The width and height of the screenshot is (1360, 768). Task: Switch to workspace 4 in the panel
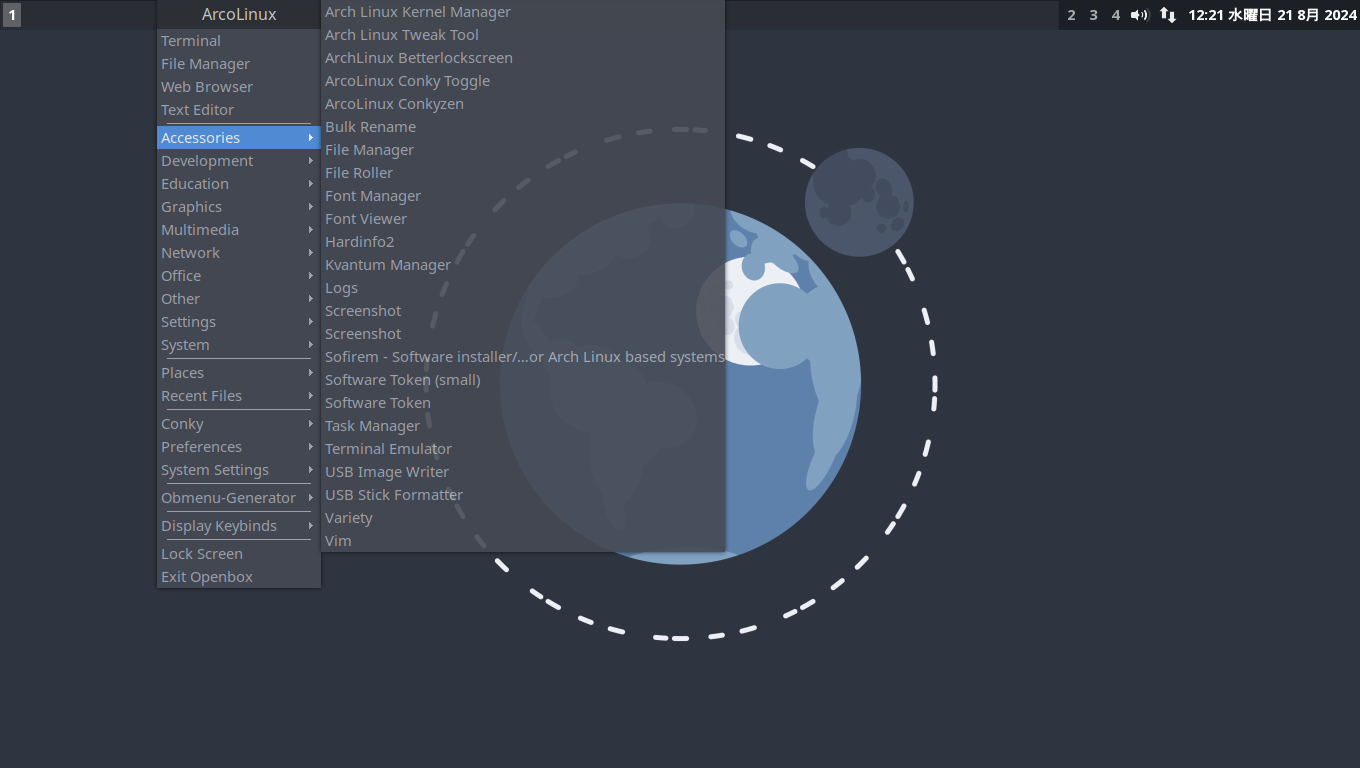coord(1116,15)
